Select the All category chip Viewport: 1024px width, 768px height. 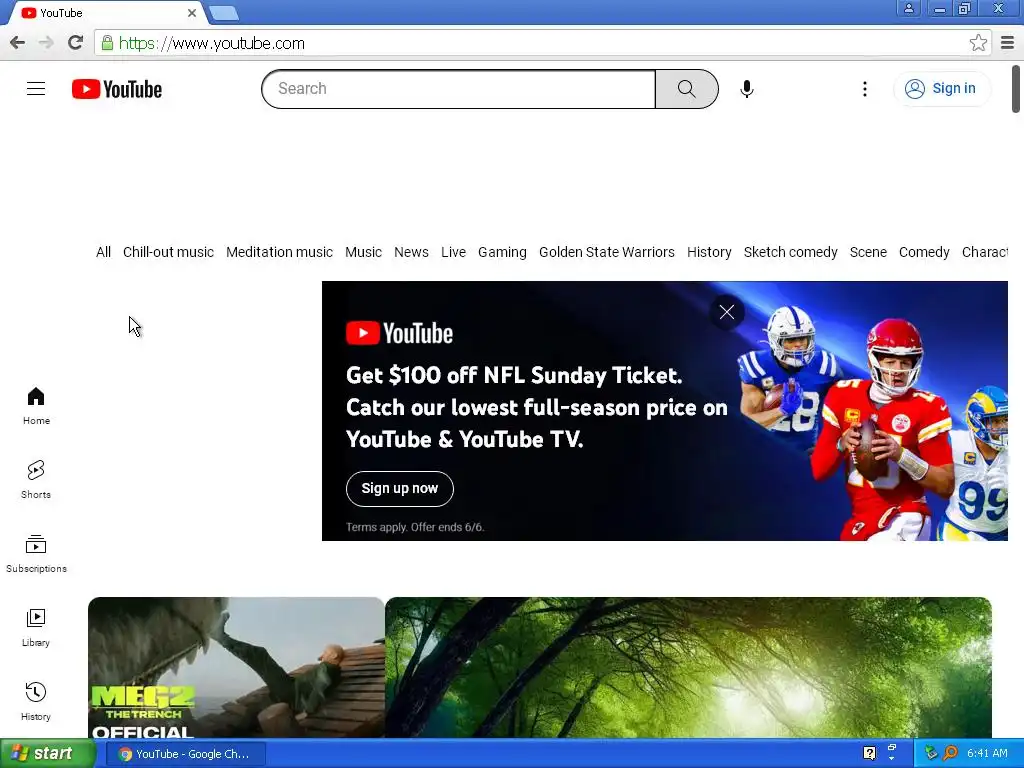point(103,252)
